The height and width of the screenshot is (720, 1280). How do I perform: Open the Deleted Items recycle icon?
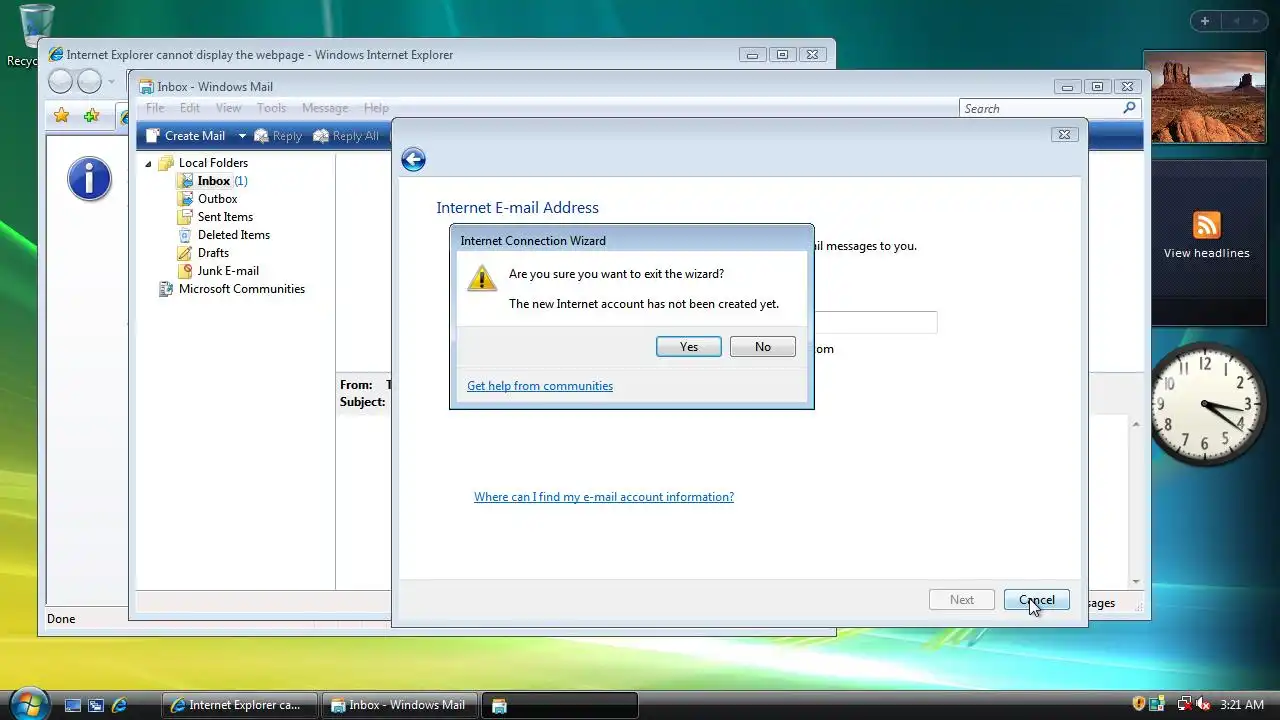pyautogui.click(x=185, y=235)
